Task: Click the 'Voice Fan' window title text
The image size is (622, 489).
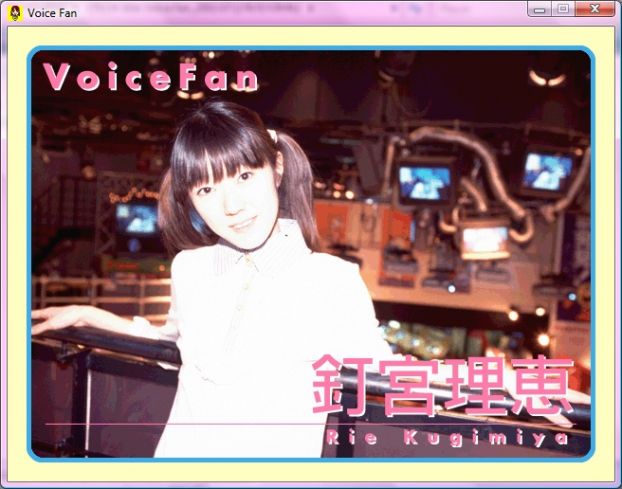Action: [52, 13]
